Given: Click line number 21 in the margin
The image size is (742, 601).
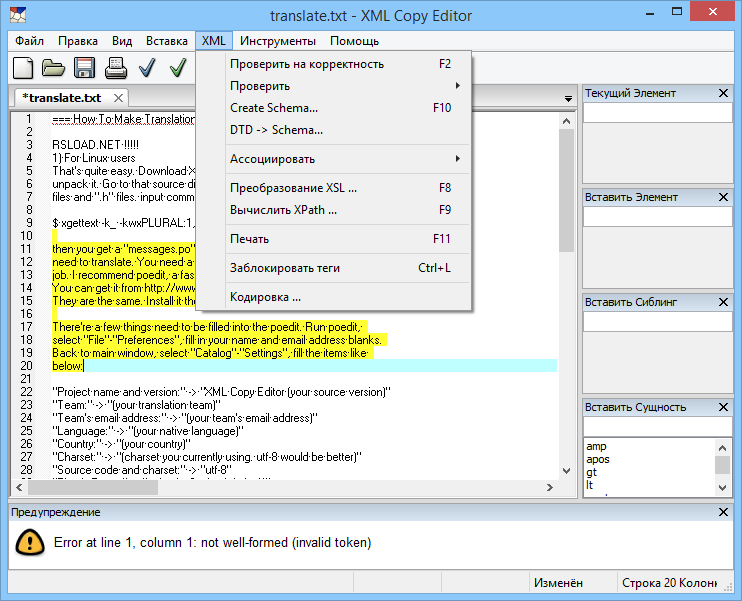Looking at the screenshot, I should [26, 379].
